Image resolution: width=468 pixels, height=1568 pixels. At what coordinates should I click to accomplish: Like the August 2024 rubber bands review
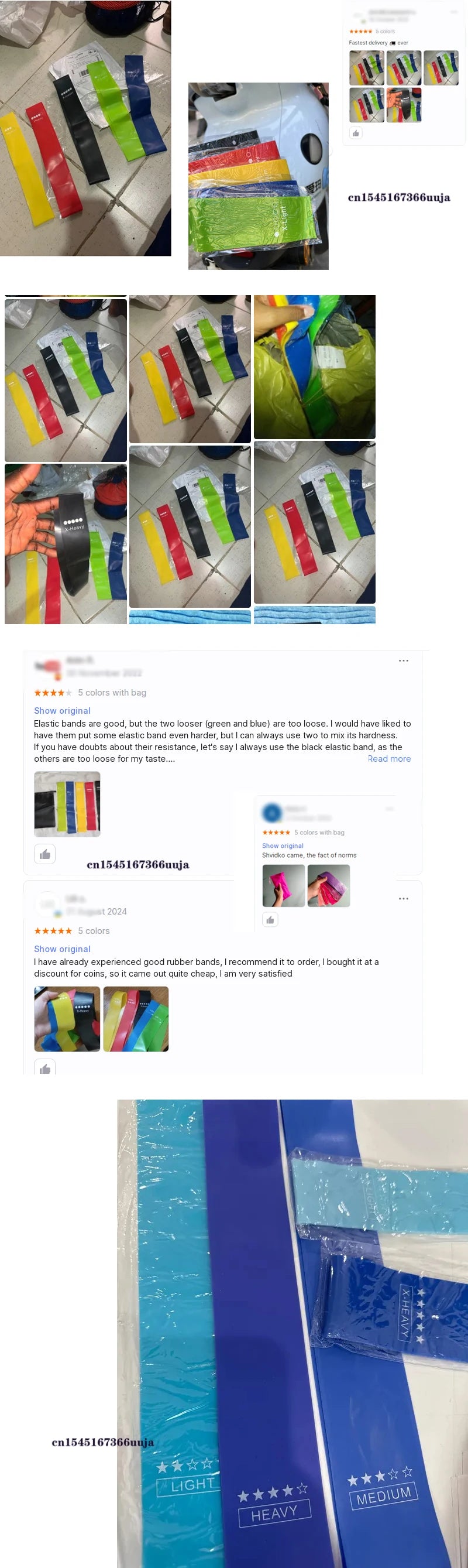(45, 1067)
